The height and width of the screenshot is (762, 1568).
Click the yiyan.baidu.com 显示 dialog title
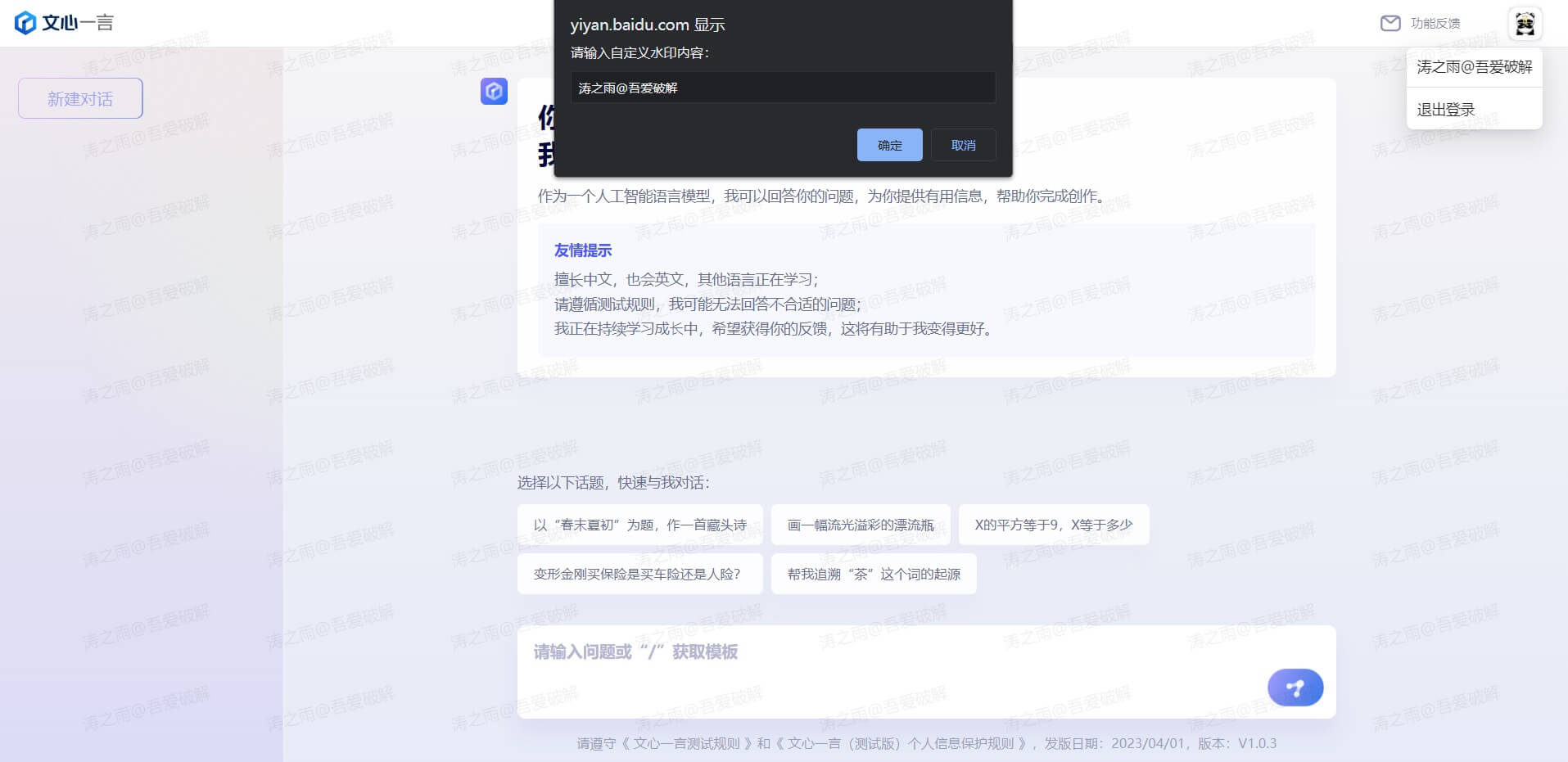pyautogui.click(x=648, y=25)
